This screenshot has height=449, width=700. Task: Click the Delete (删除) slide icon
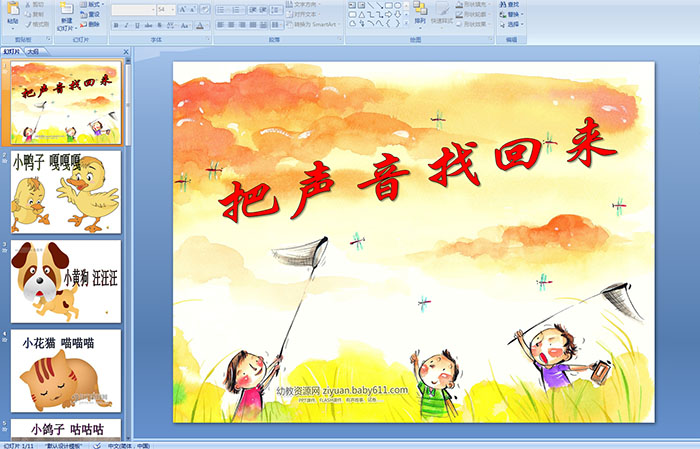click(x=83, y=24)
